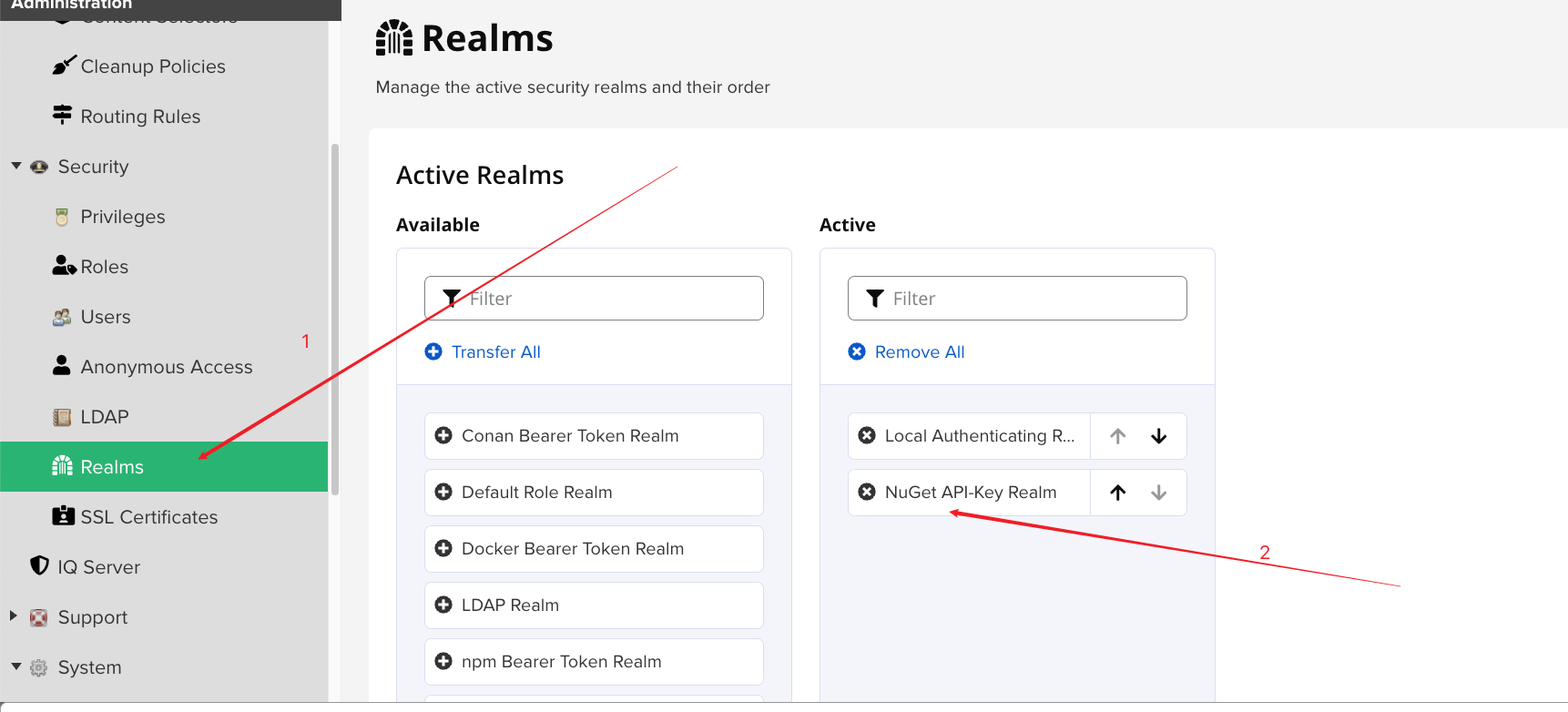The image size is (1568, 712).
Task: Collapse the Security tree section
Action: point(16,166)
